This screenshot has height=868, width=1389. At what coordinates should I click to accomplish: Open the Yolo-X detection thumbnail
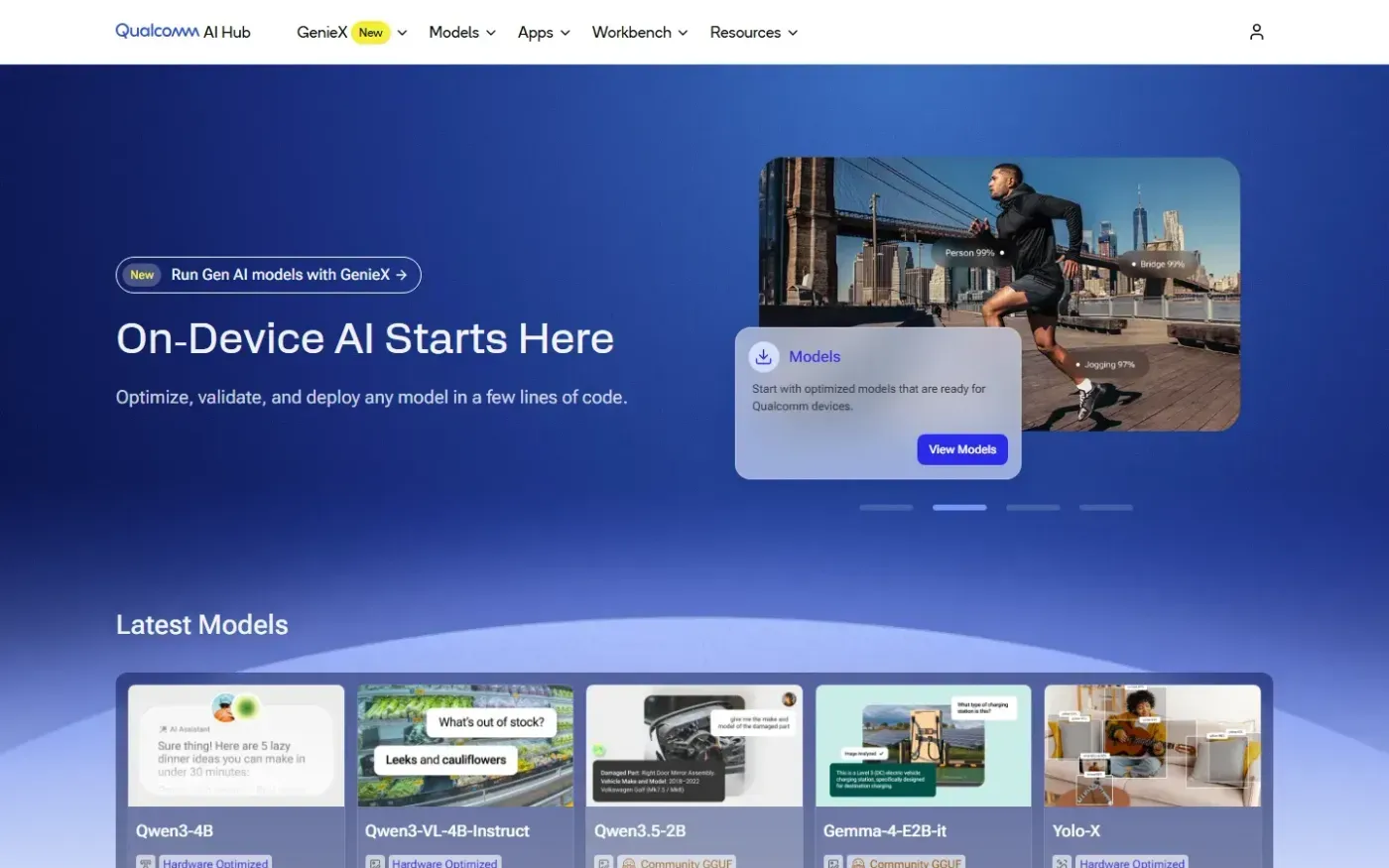tap(1153, 745)
